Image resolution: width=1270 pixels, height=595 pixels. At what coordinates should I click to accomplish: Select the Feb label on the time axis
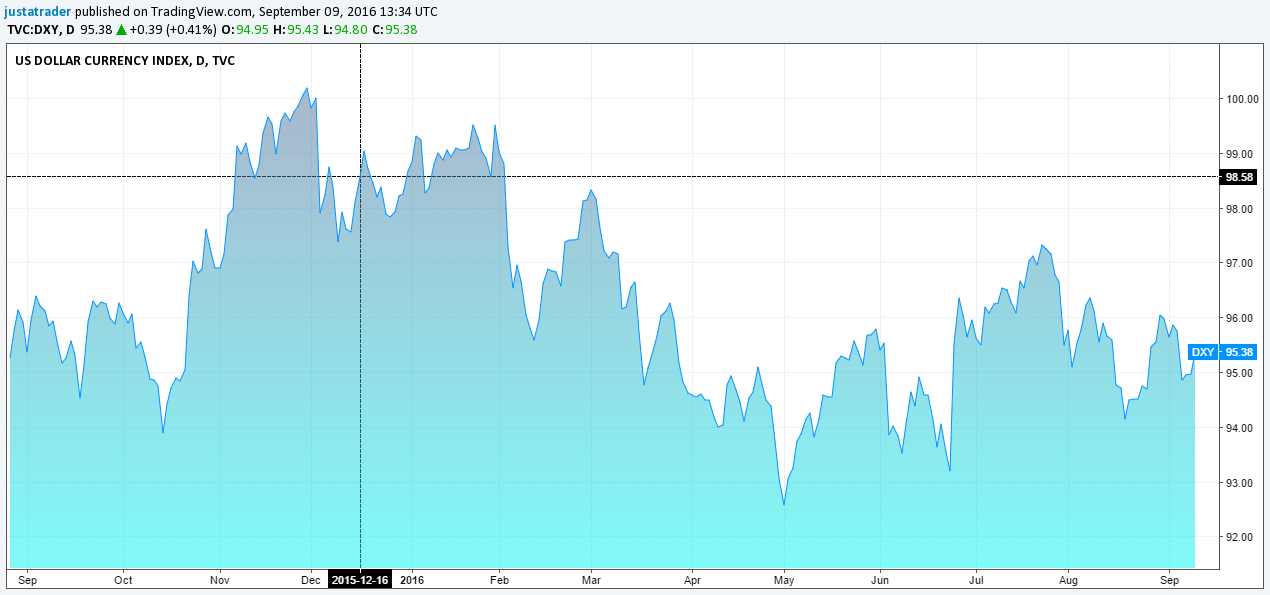tap(499, 579)
